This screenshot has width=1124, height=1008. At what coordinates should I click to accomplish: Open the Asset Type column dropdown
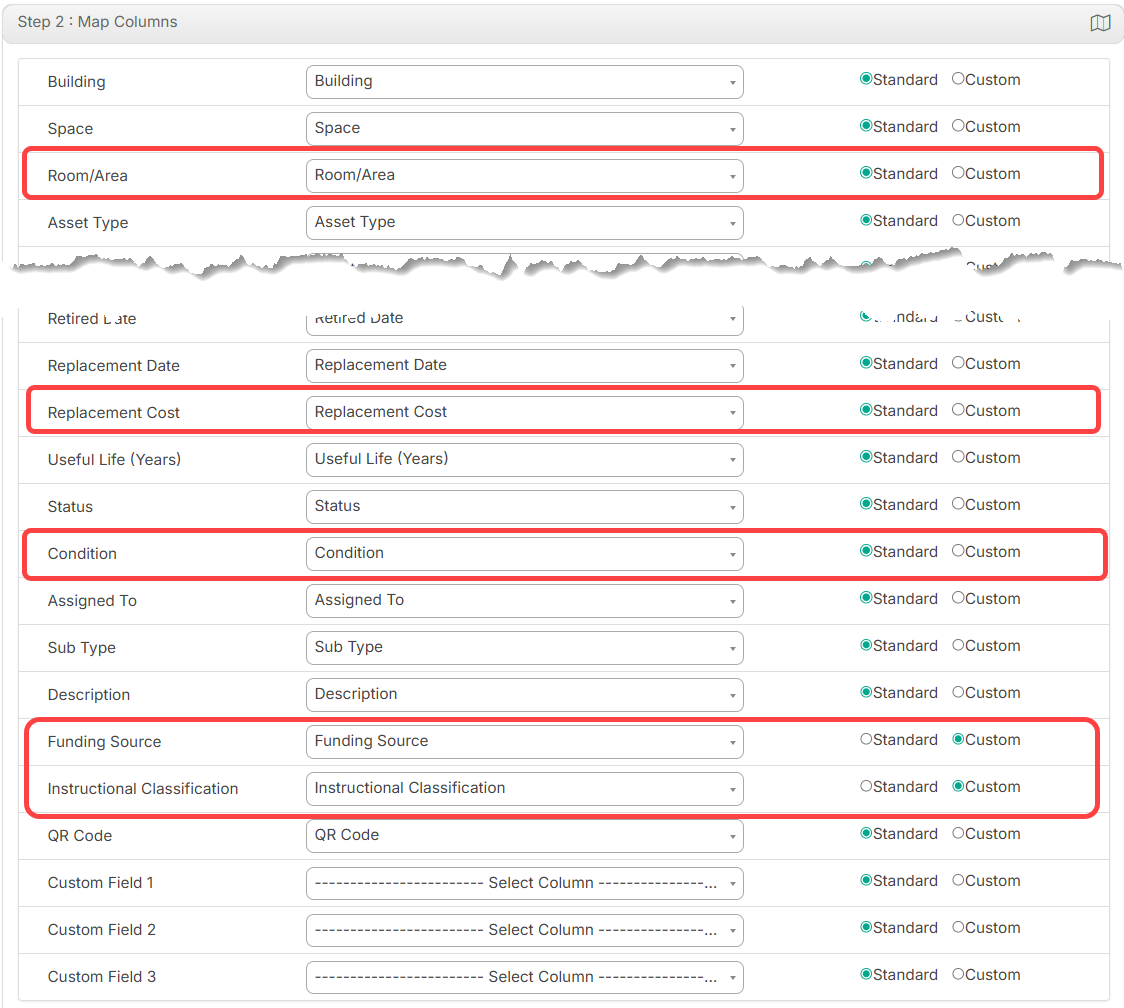click(x=524, y=223)
